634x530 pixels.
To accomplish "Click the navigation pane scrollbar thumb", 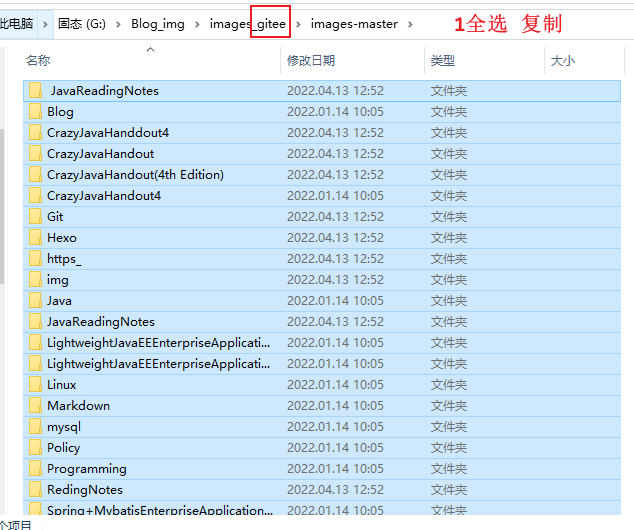I will click(x=2, y=206).
